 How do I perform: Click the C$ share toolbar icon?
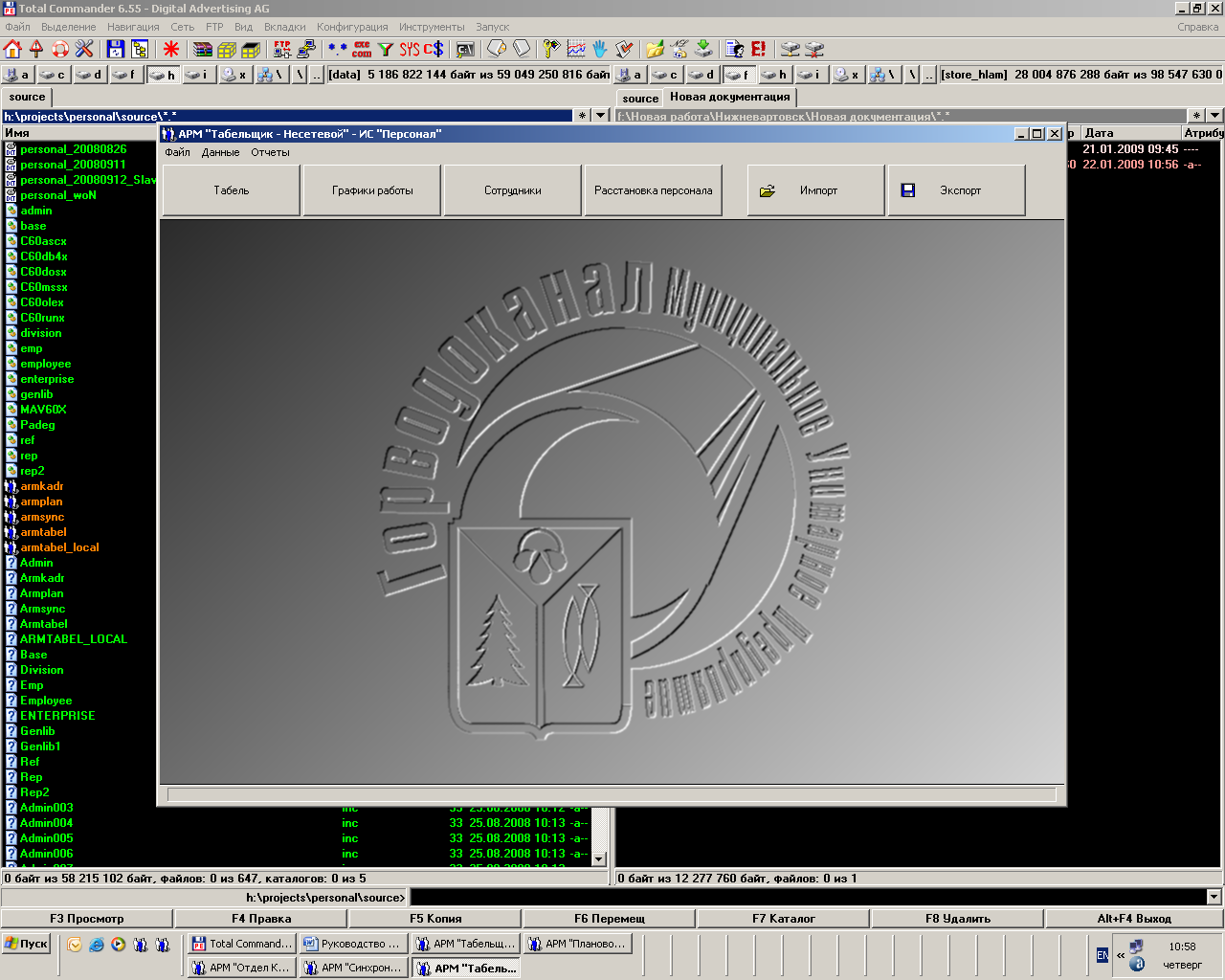434,49
